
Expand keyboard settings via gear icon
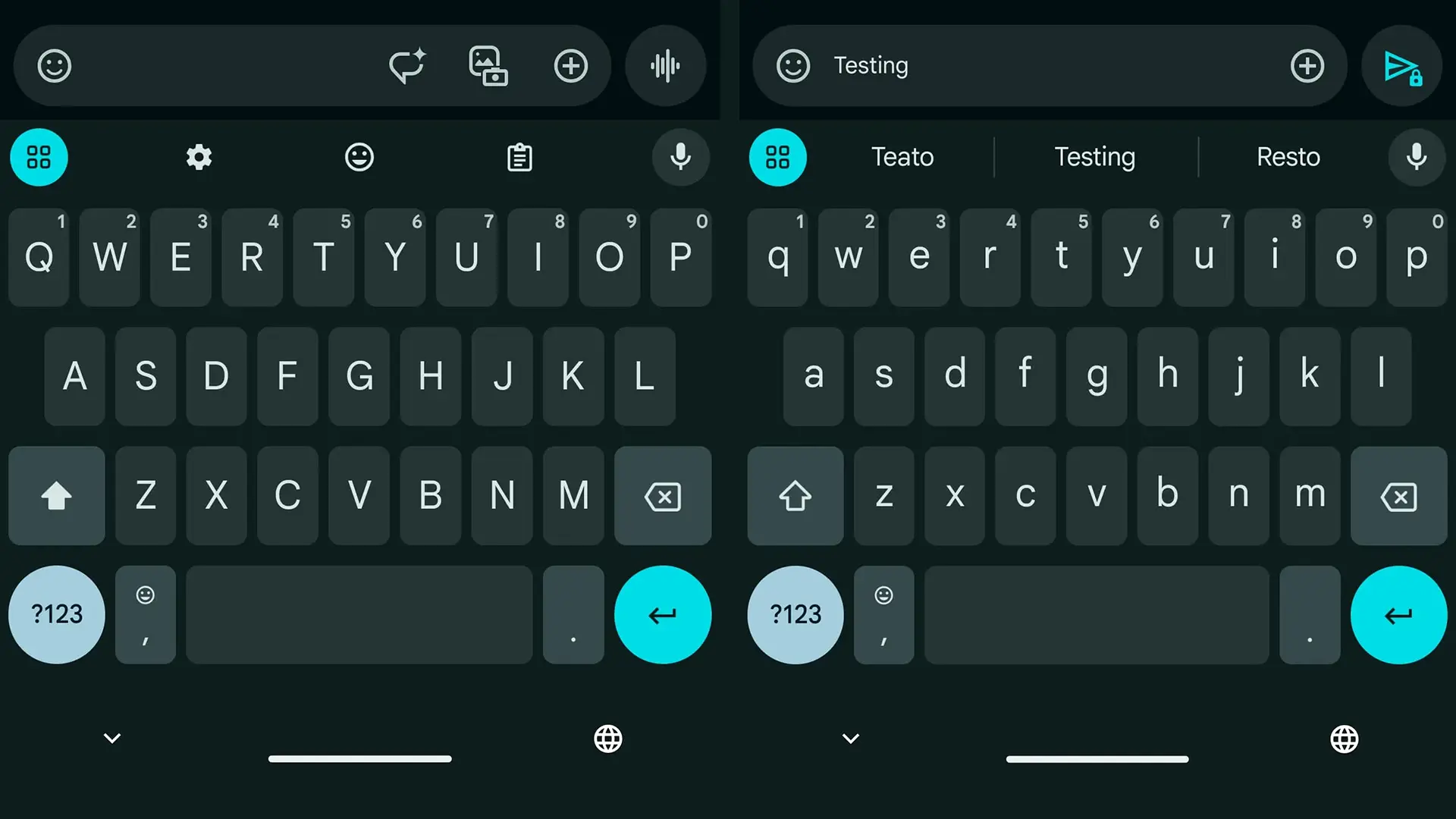pyautogui.click(x=199, y=157)
